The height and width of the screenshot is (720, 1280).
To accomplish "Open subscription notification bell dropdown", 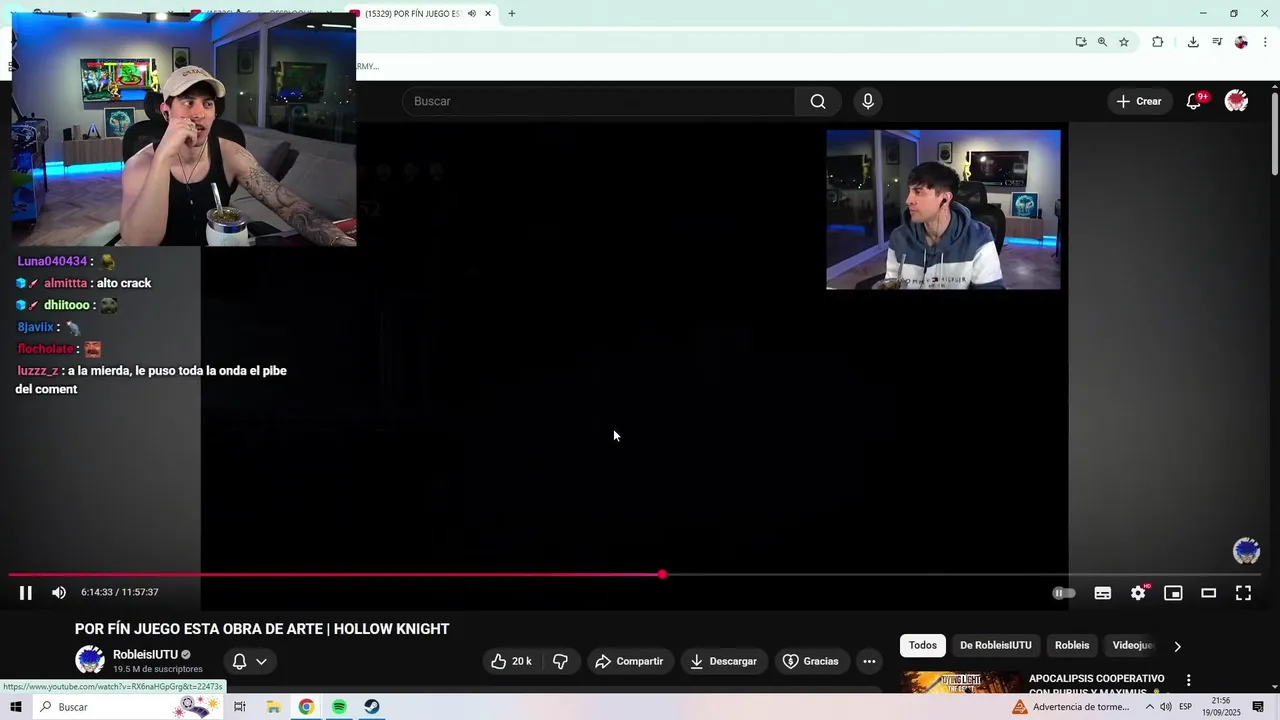I will (x=249, y=661).
